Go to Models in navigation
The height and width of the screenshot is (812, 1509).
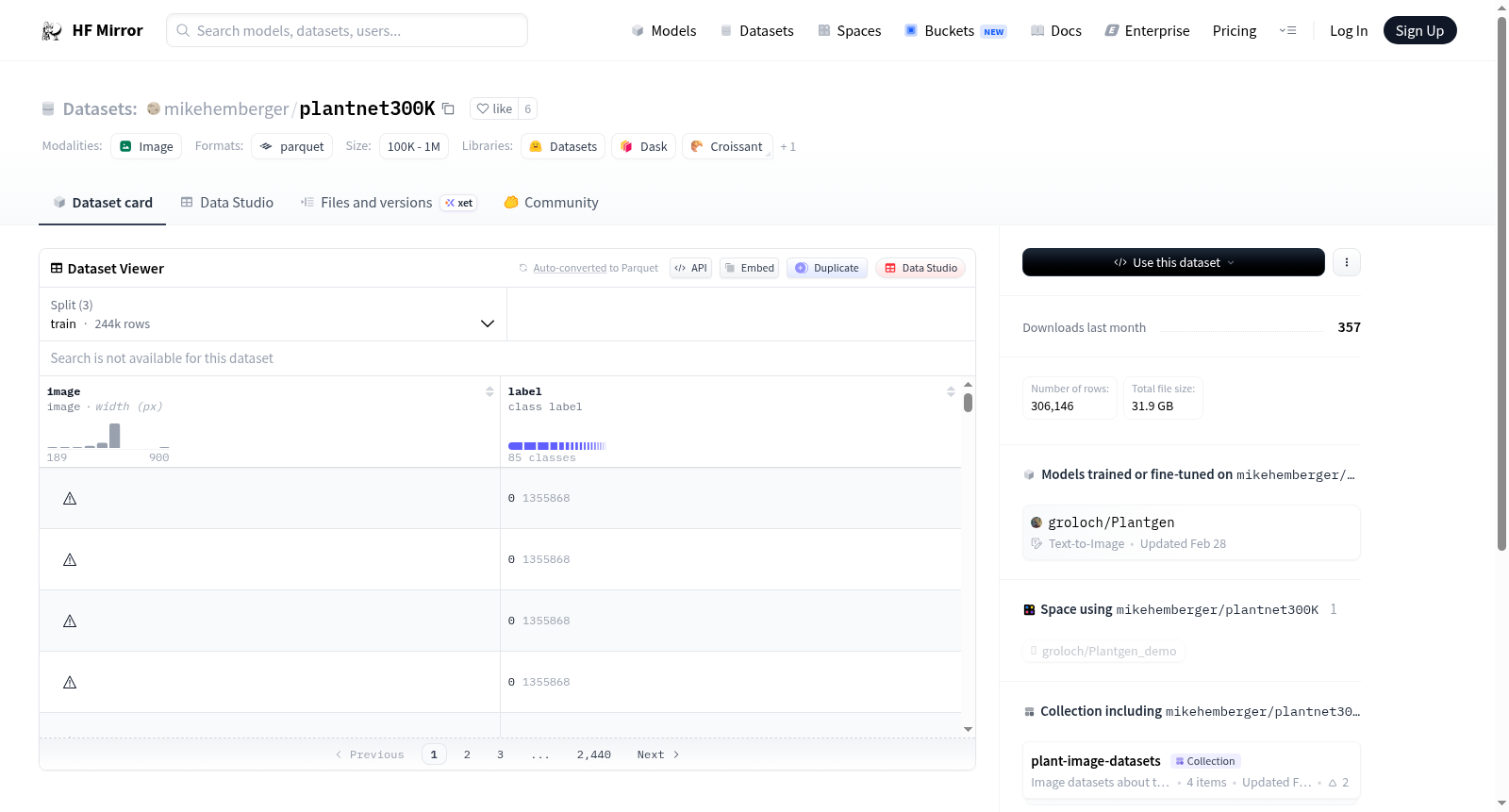664,31
